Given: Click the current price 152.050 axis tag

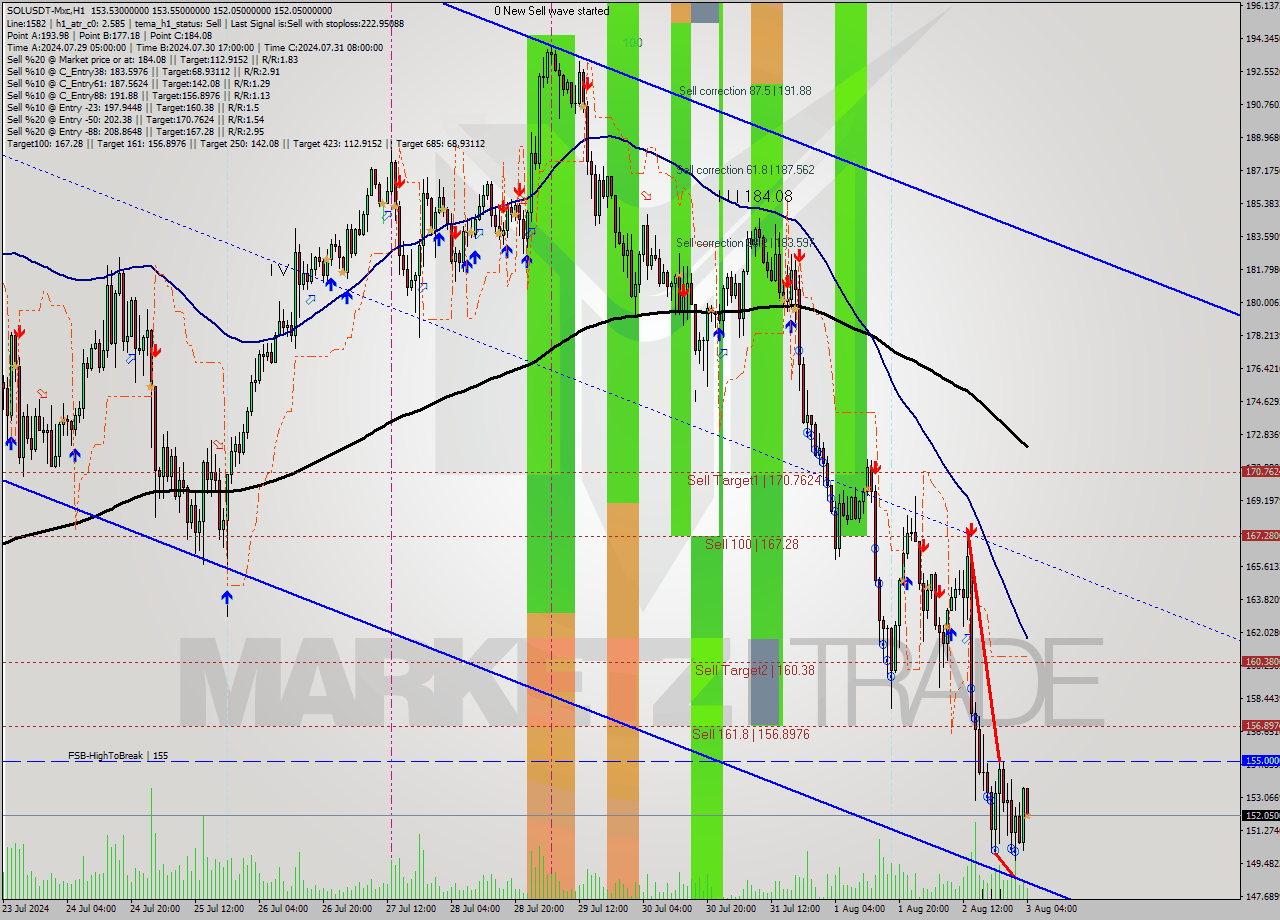Looking at the screenshot, I should [1260, 816].
